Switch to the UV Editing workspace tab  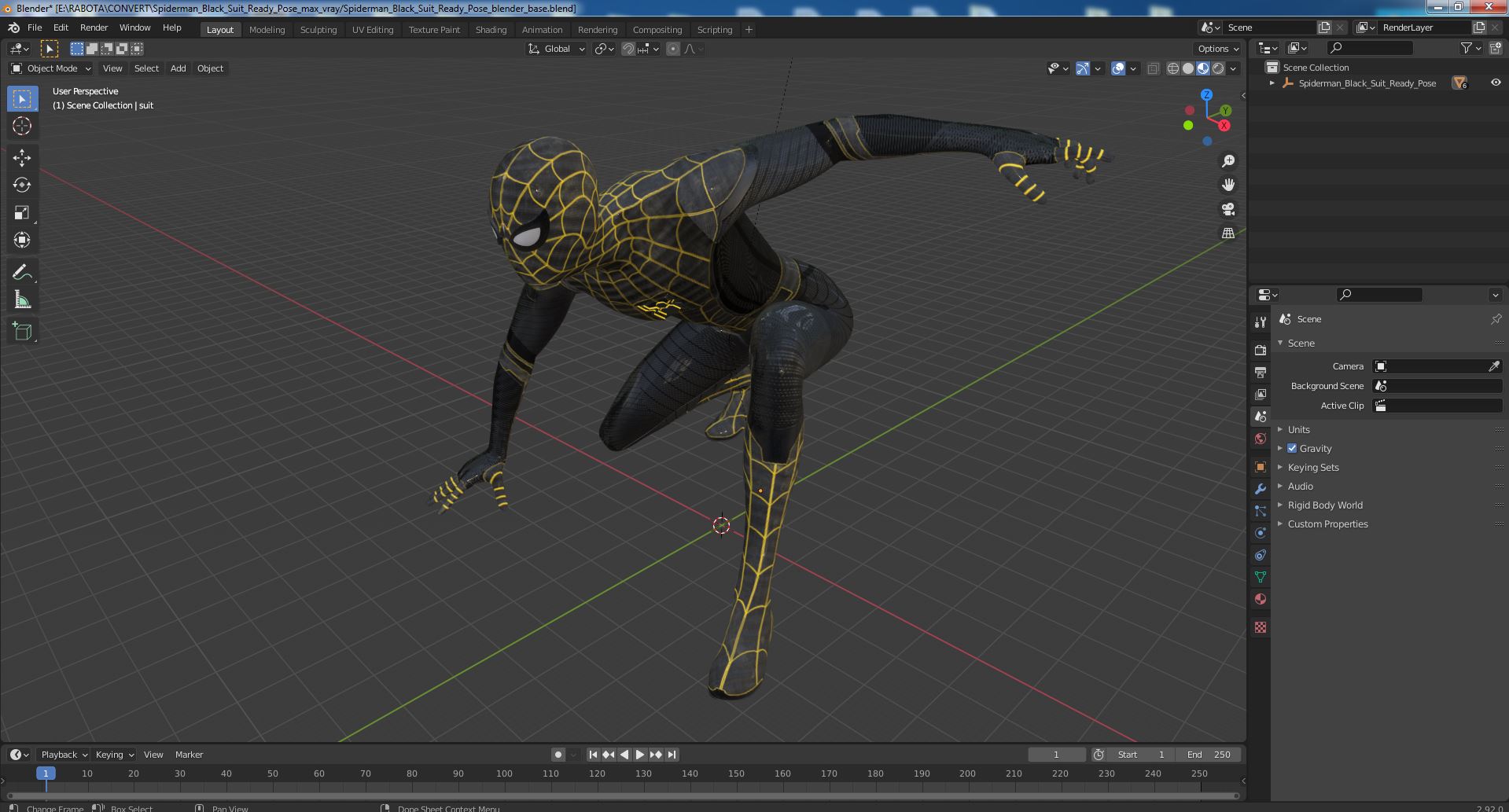[x=373, y=30]
